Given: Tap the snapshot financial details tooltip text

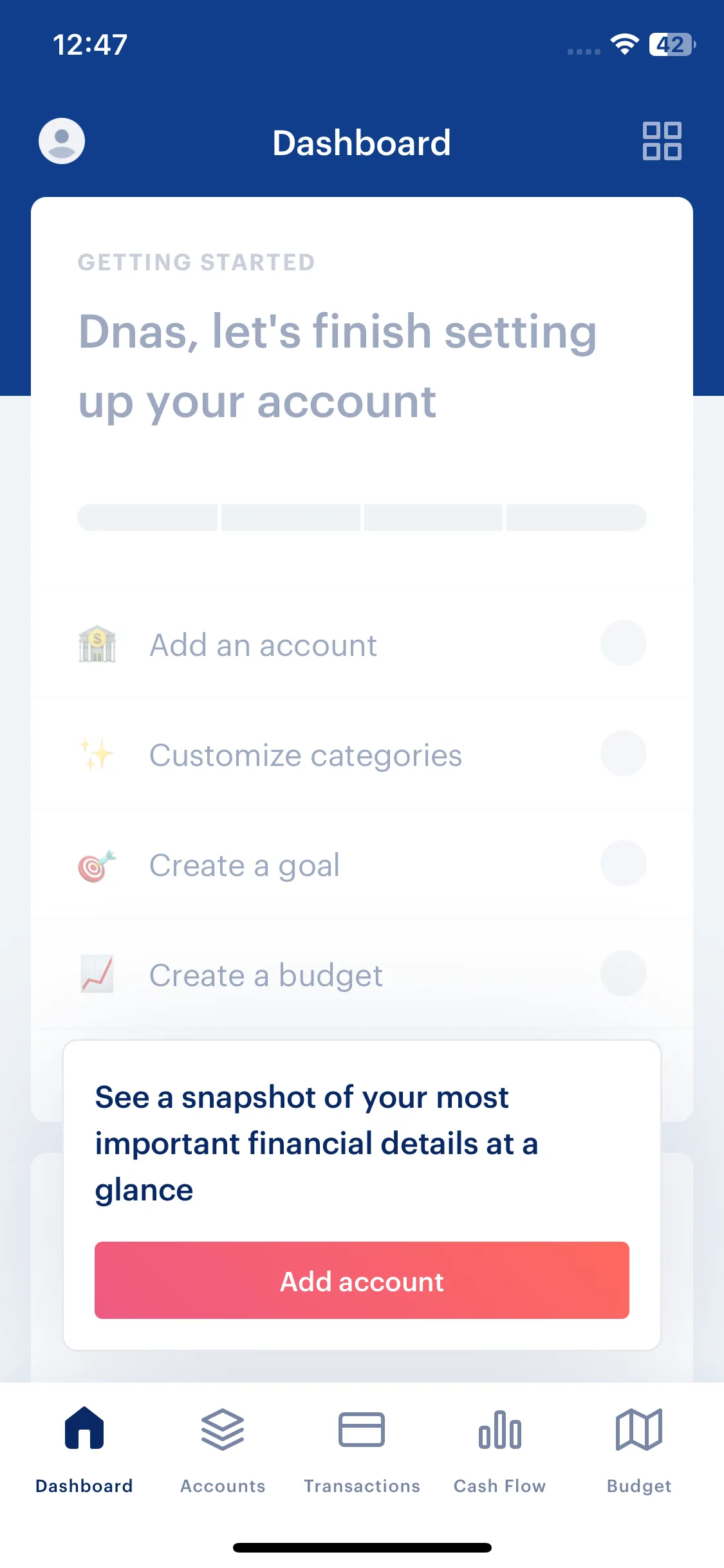Looking at the screenshot, I should 317,1143.
